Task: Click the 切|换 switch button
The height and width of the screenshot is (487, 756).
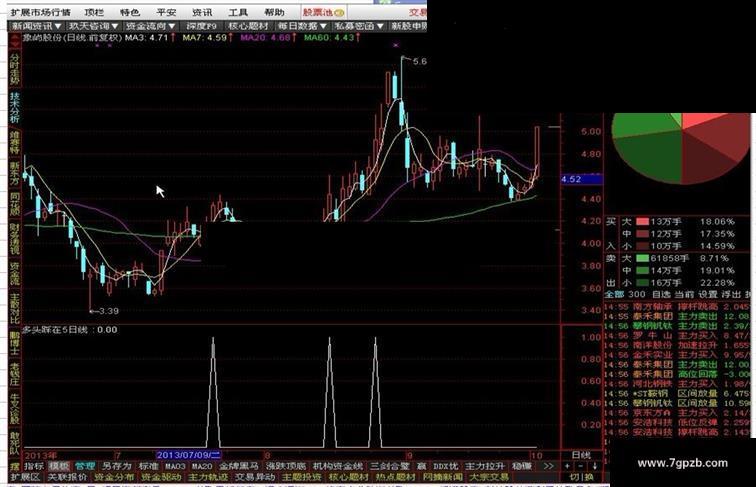Action: click(582, 477)
